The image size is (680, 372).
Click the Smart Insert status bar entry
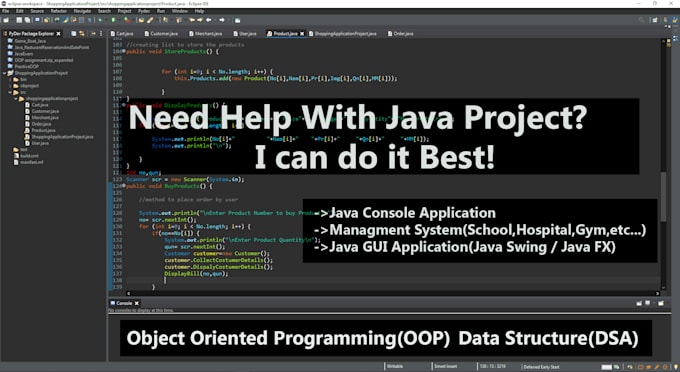click(x=446, y=366)
